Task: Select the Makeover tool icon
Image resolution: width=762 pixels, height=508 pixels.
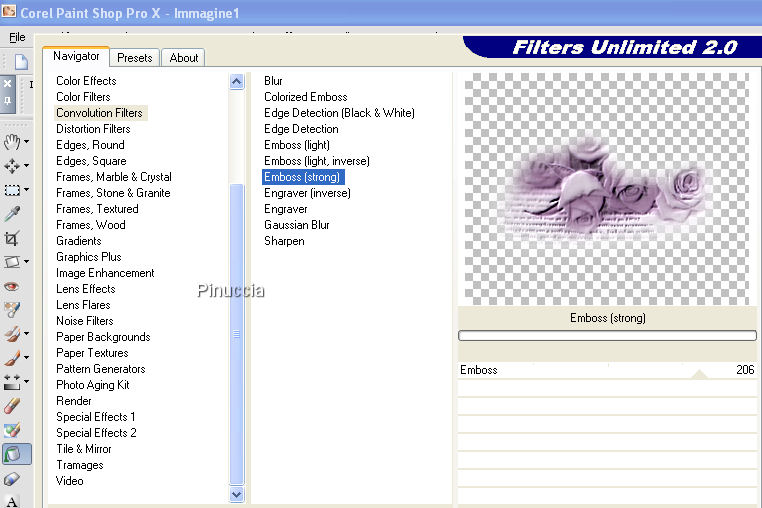Action: (x=12, y=310)
